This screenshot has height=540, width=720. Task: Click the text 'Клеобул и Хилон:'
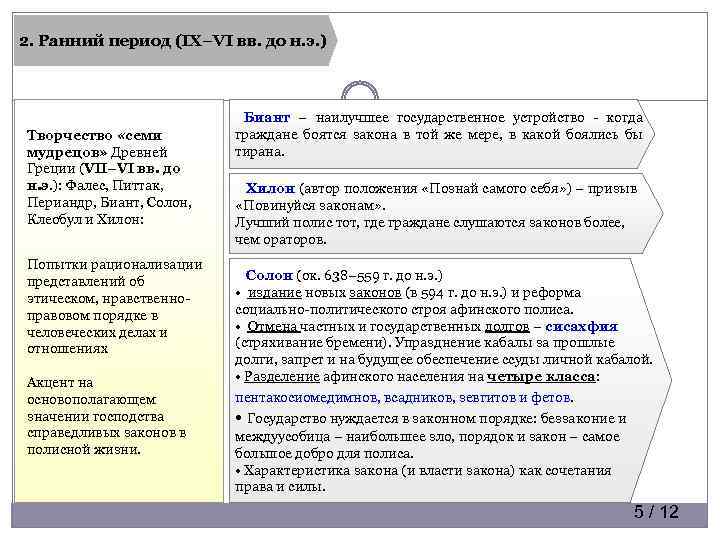pyautogui.click(x=85, y=219)
